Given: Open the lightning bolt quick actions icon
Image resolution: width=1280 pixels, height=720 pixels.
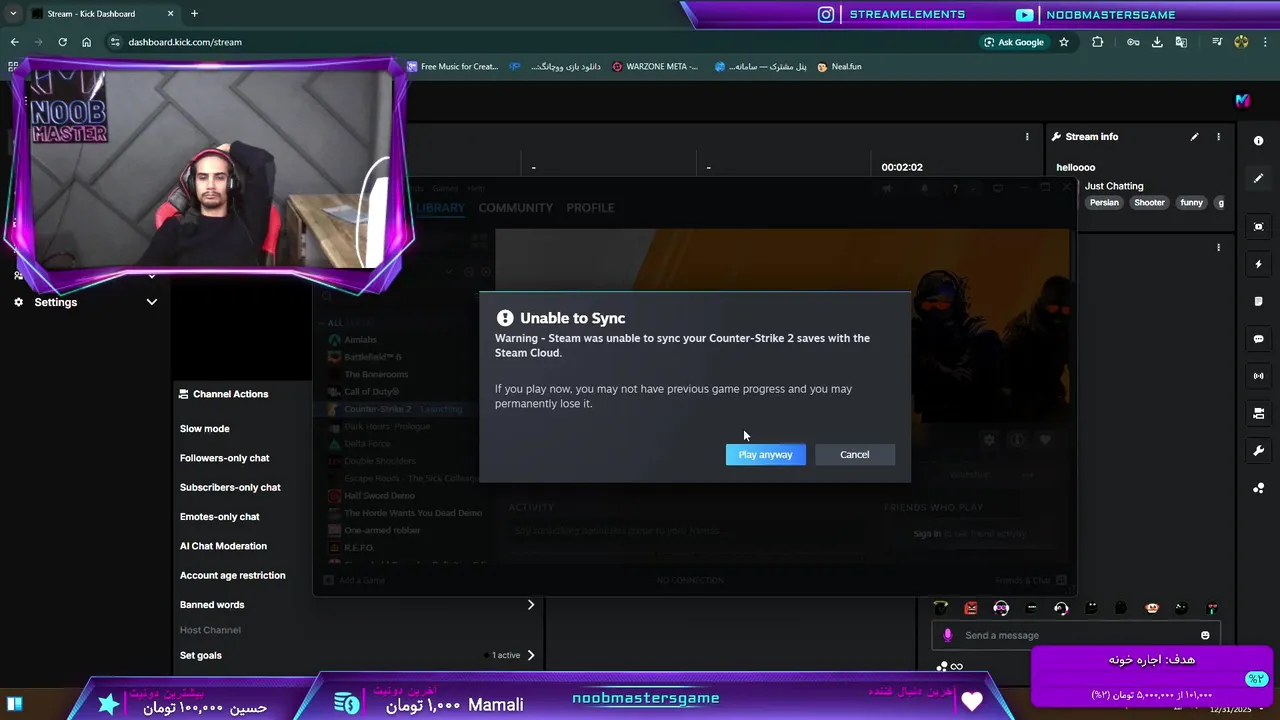Looking at the screenshot, I should click(x=1258, y=264).
